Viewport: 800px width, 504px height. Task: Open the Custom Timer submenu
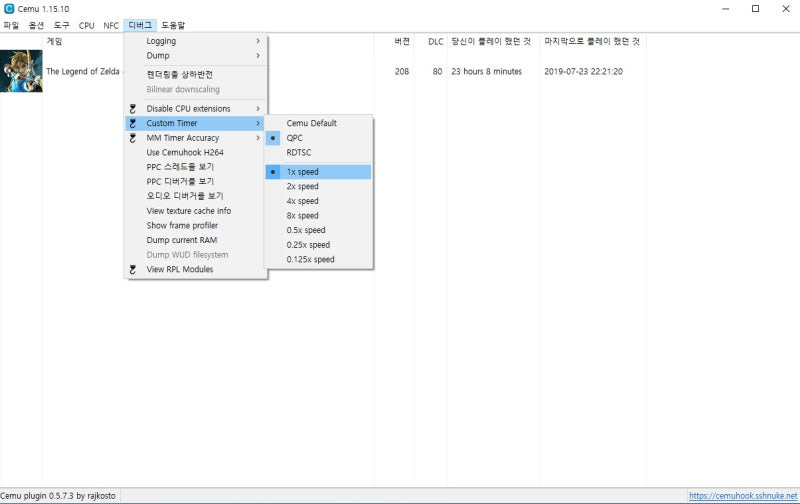pos(195,123)
